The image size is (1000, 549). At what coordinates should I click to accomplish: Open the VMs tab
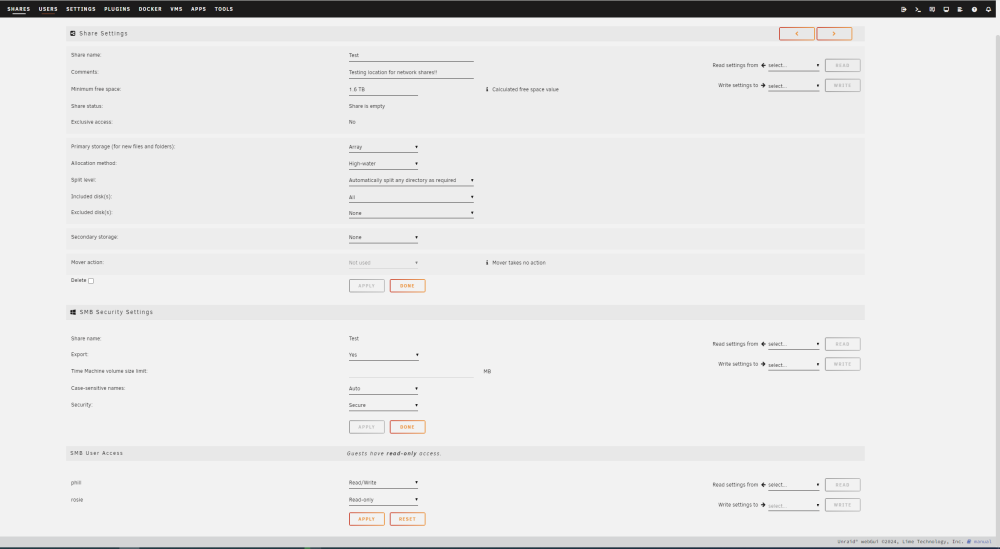(176, 9)
